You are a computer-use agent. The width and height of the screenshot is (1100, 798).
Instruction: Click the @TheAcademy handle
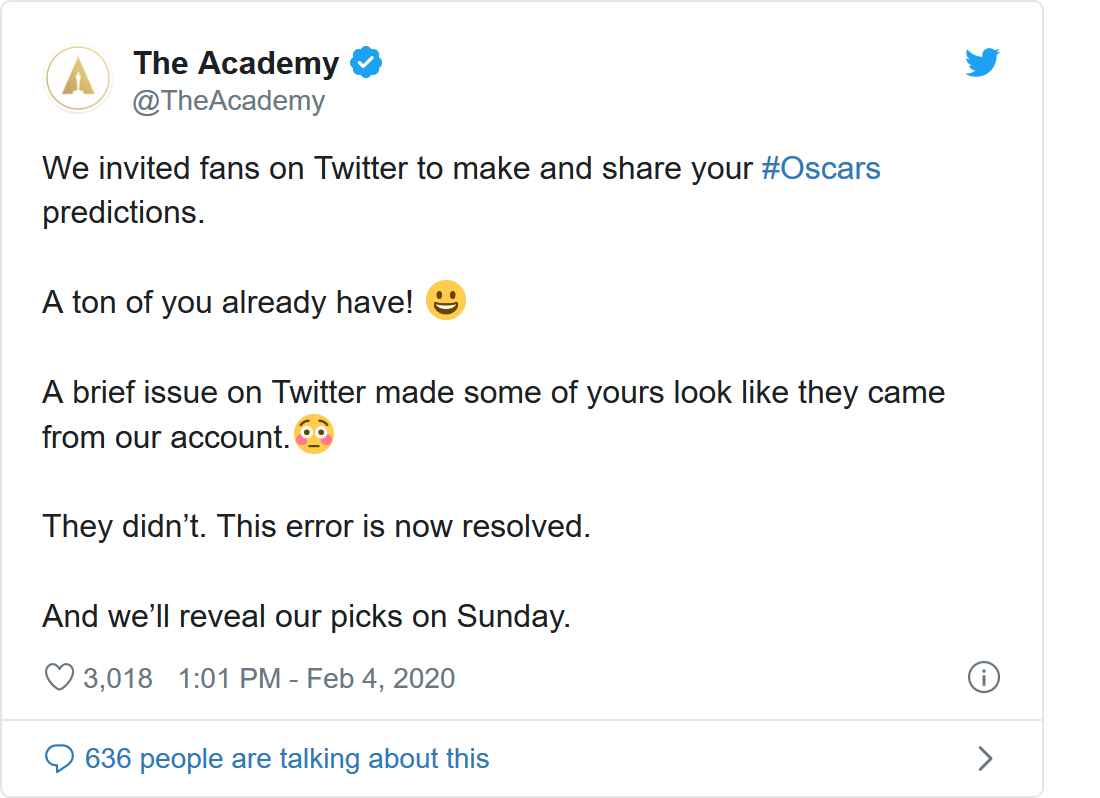(x=229, y=101)
